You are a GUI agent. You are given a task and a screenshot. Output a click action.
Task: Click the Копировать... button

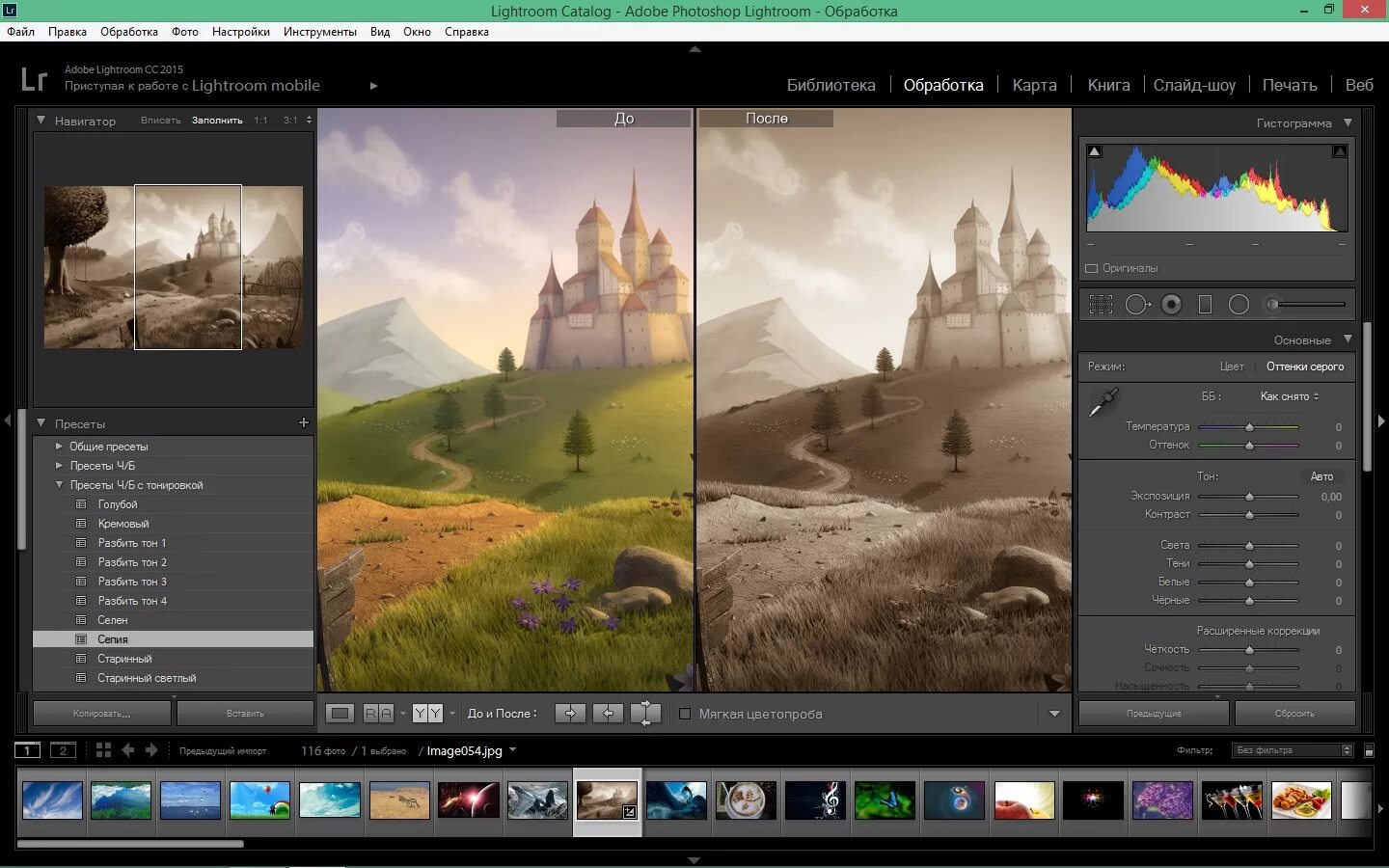[x=102, y=714]
